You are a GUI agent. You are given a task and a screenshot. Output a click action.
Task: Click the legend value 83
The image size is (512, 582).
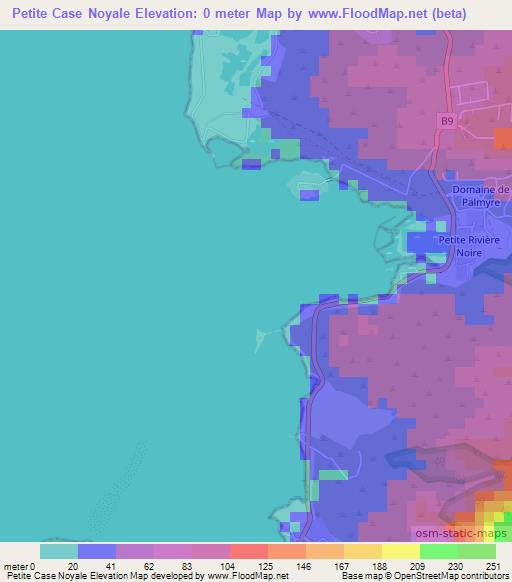187,567
